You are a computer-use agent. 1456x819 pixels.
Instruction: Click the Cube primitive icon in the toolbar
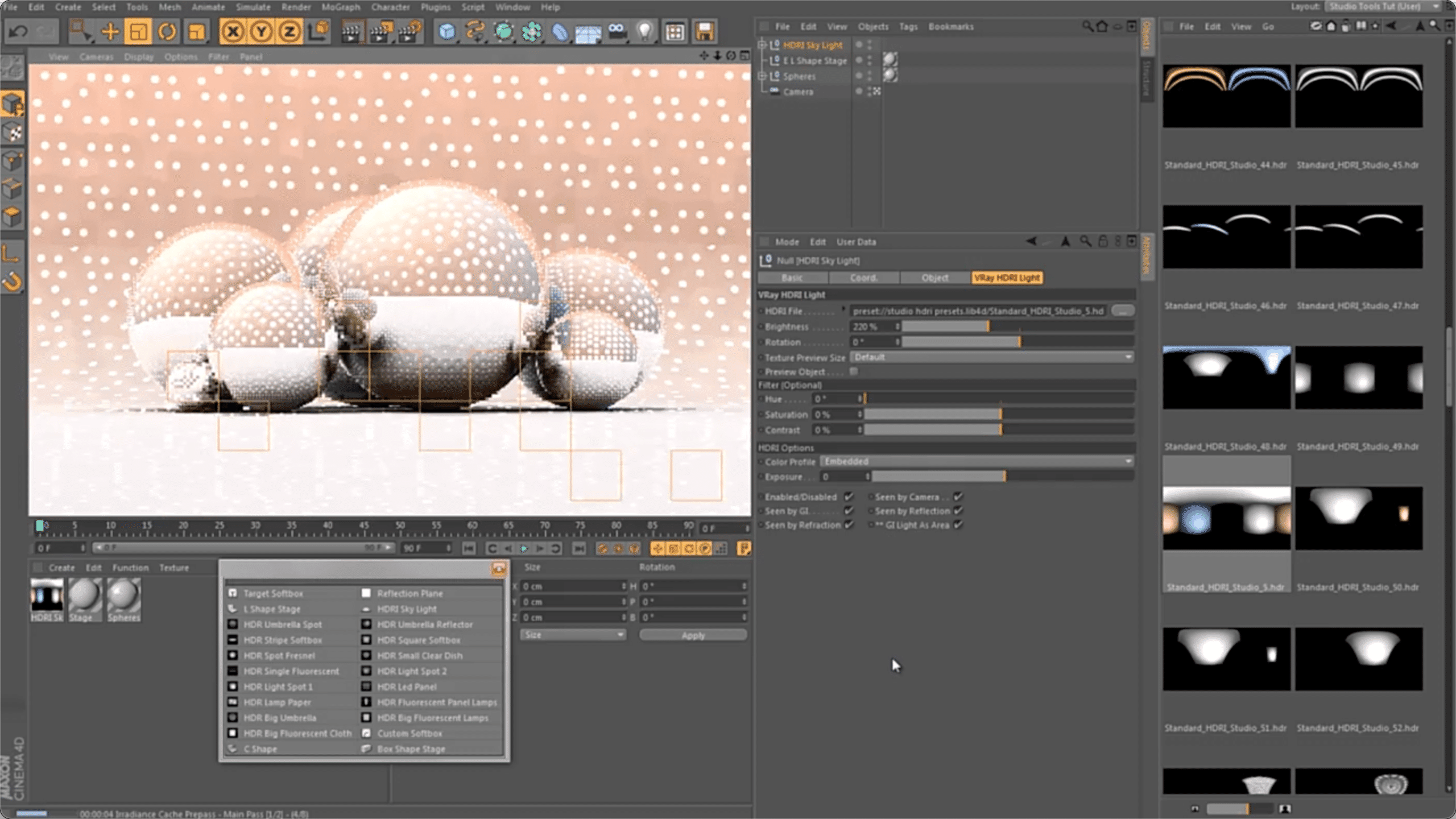click(x=447, y=31)
